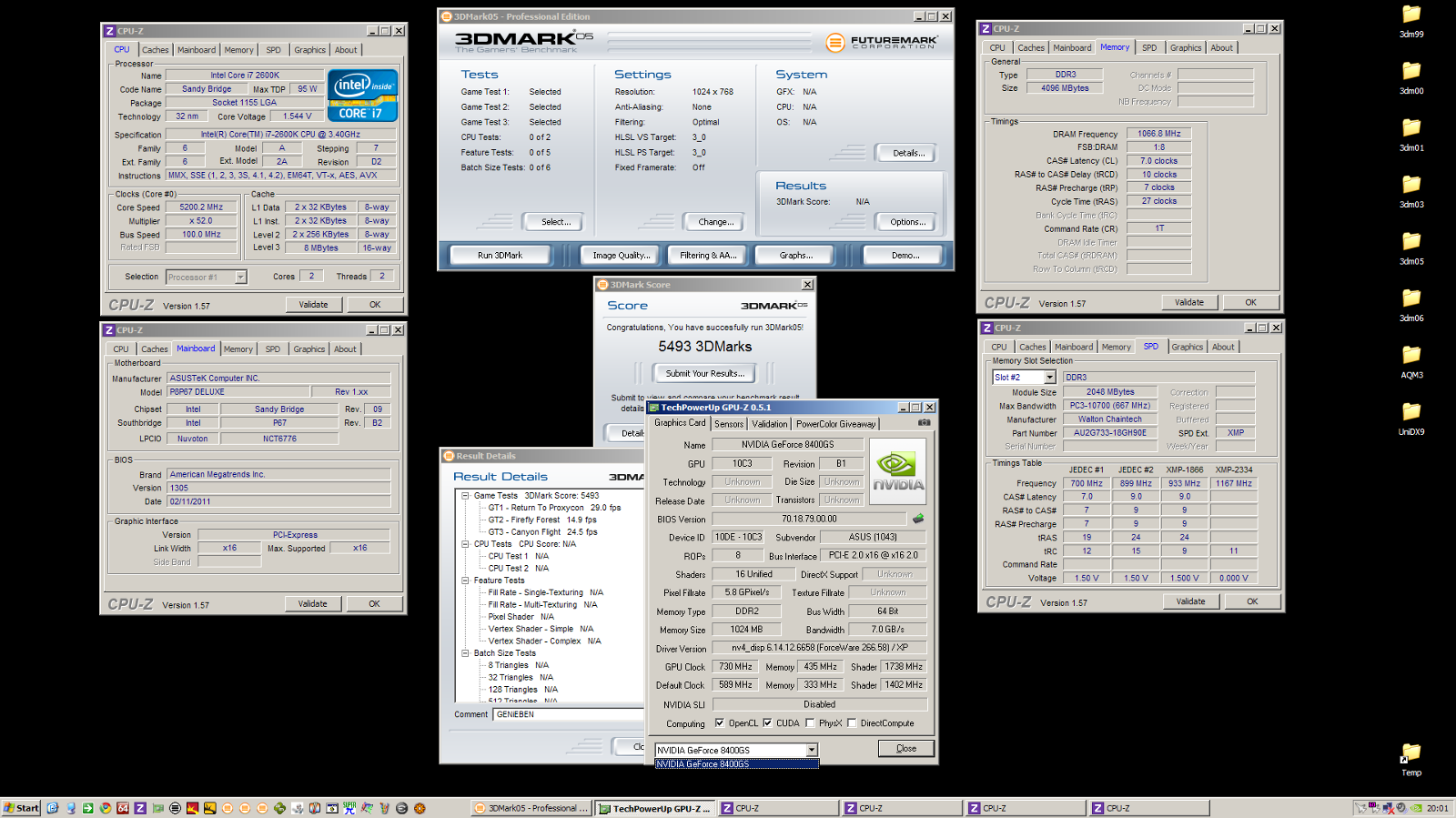Image resolution: width=1456 pixels, height=818 pixels.
Task: Click the Run 3DMark button
Action: point(500,256)
